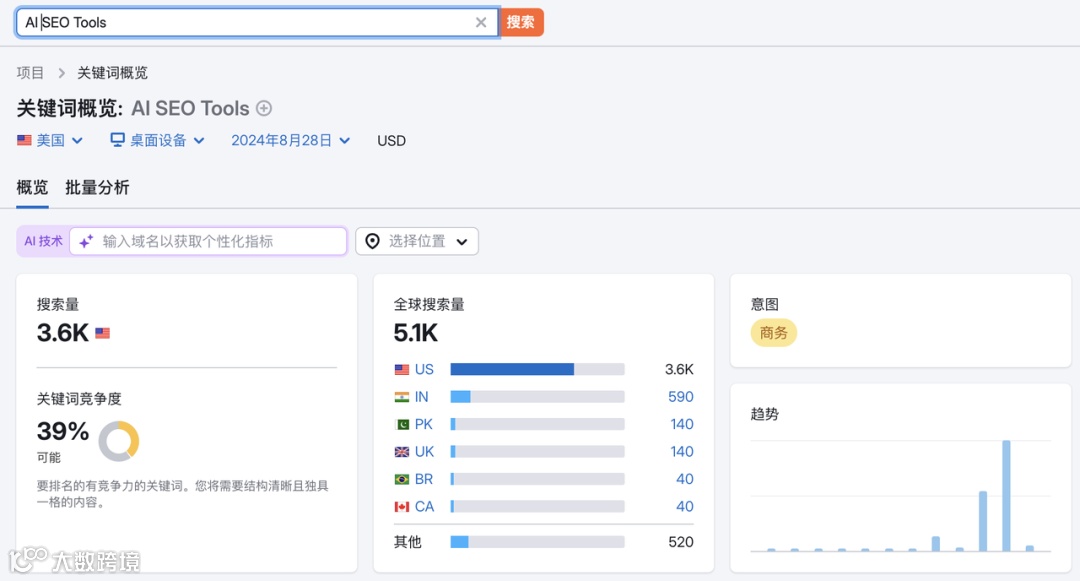Viewport: 1080px width, 581px height.
Task: Click the desktop monitor icon
Action: (118, 140)
